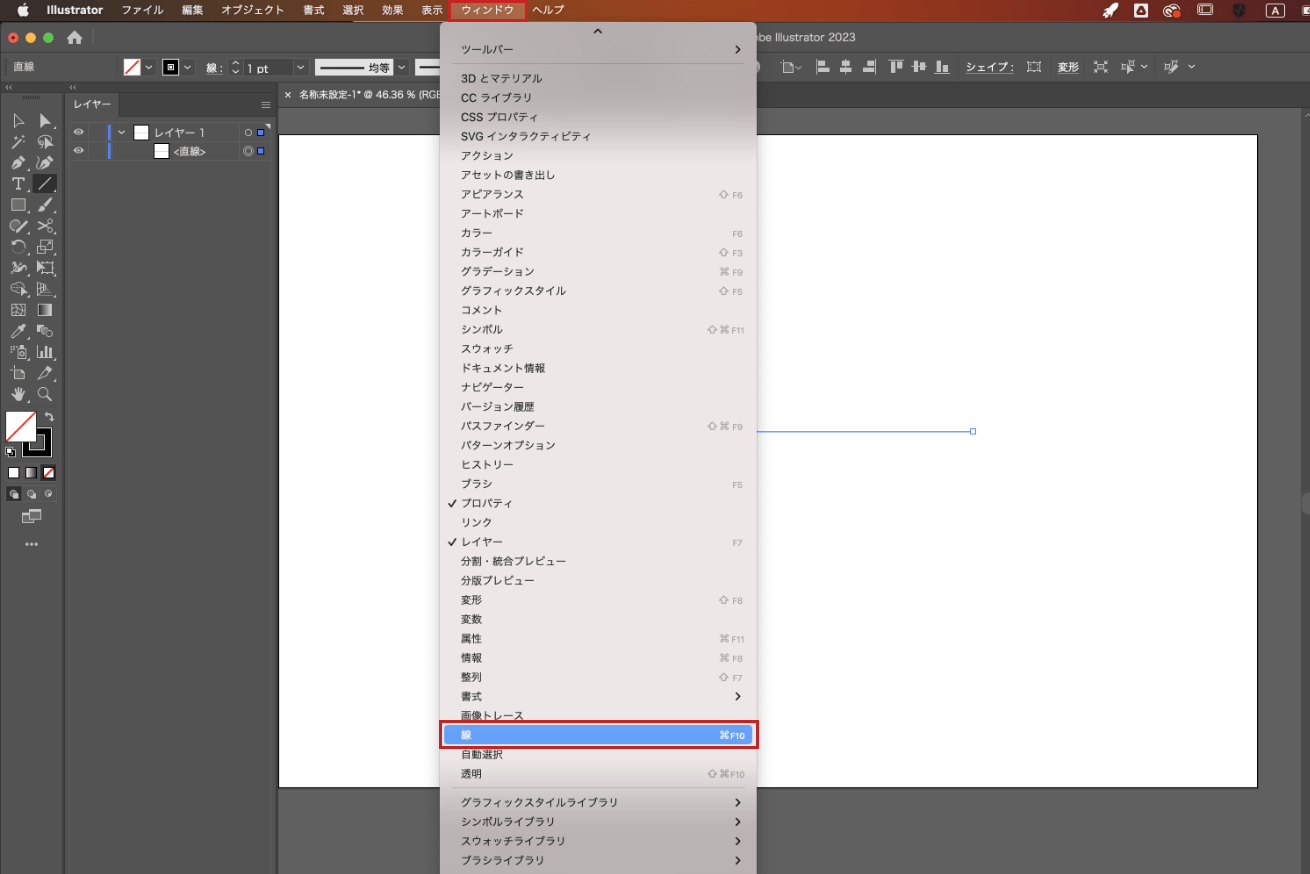Screen dimensions: 1310x874
Task: Select the Direct Selection tool
Action: coord(45,121)
